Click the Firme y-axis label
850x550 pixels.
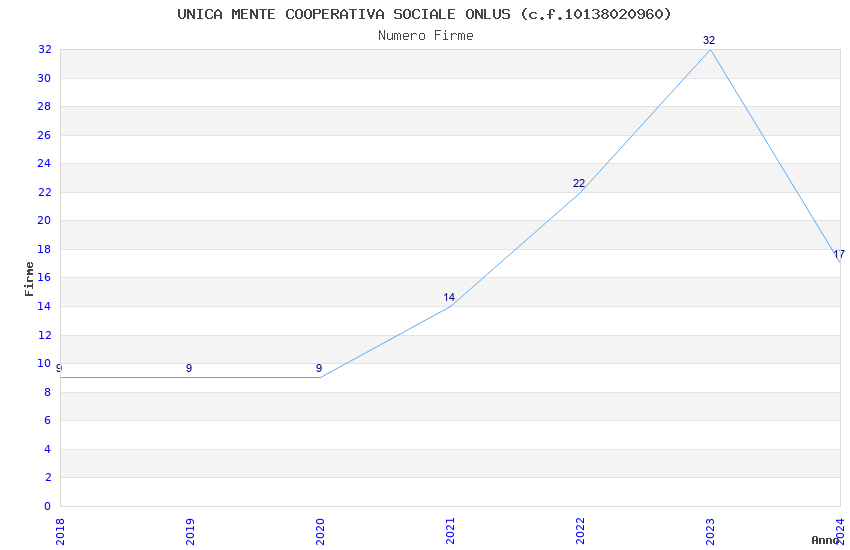[29, 279]
